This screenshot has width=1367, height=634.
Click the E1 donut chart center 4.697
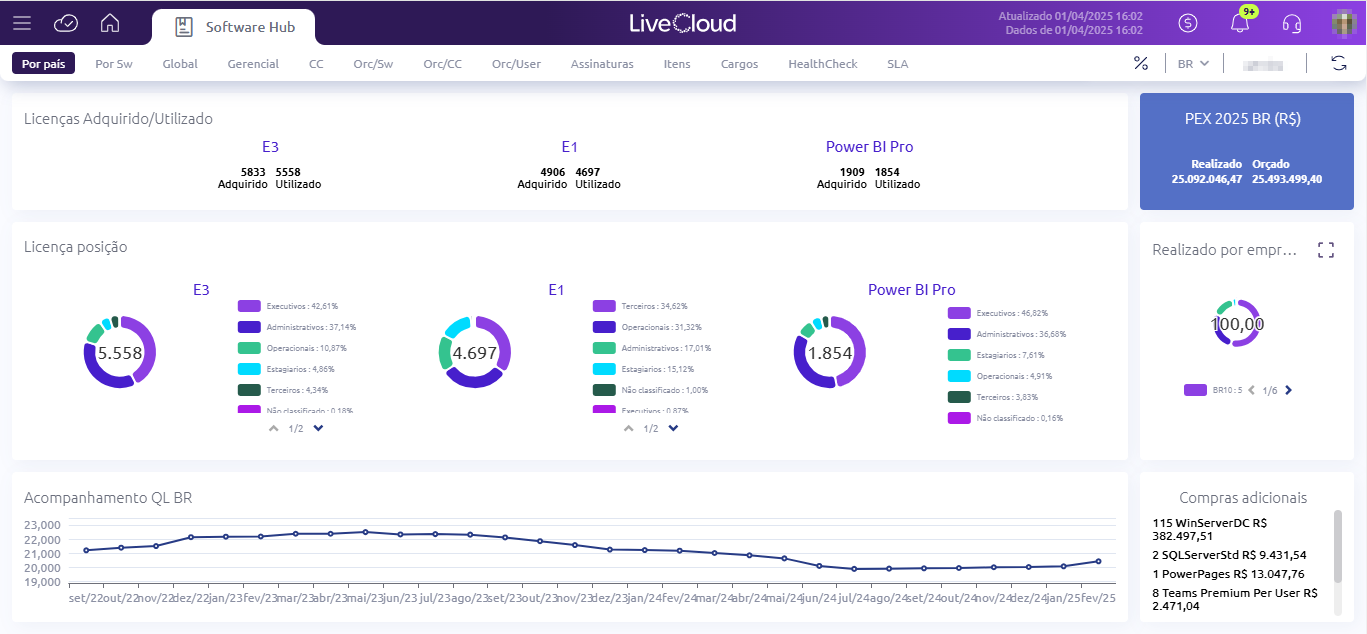coord(475,352)
